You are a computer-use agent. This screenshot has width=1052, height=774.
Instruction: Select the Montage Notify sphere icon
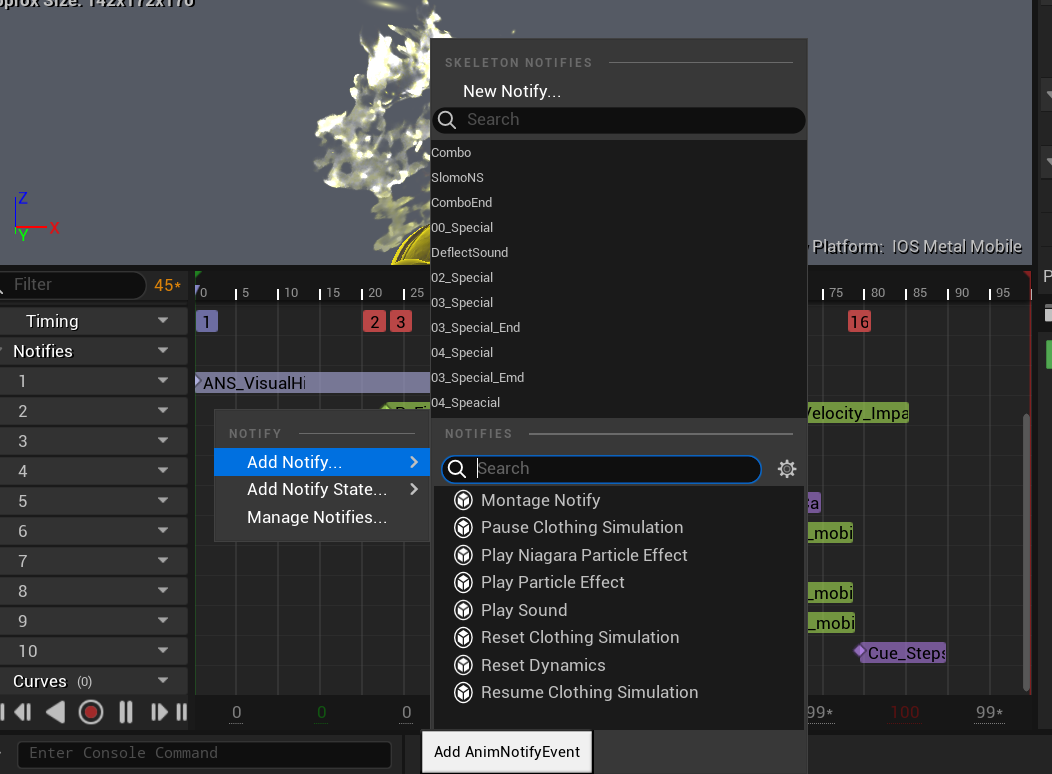[x=463, y=499]
